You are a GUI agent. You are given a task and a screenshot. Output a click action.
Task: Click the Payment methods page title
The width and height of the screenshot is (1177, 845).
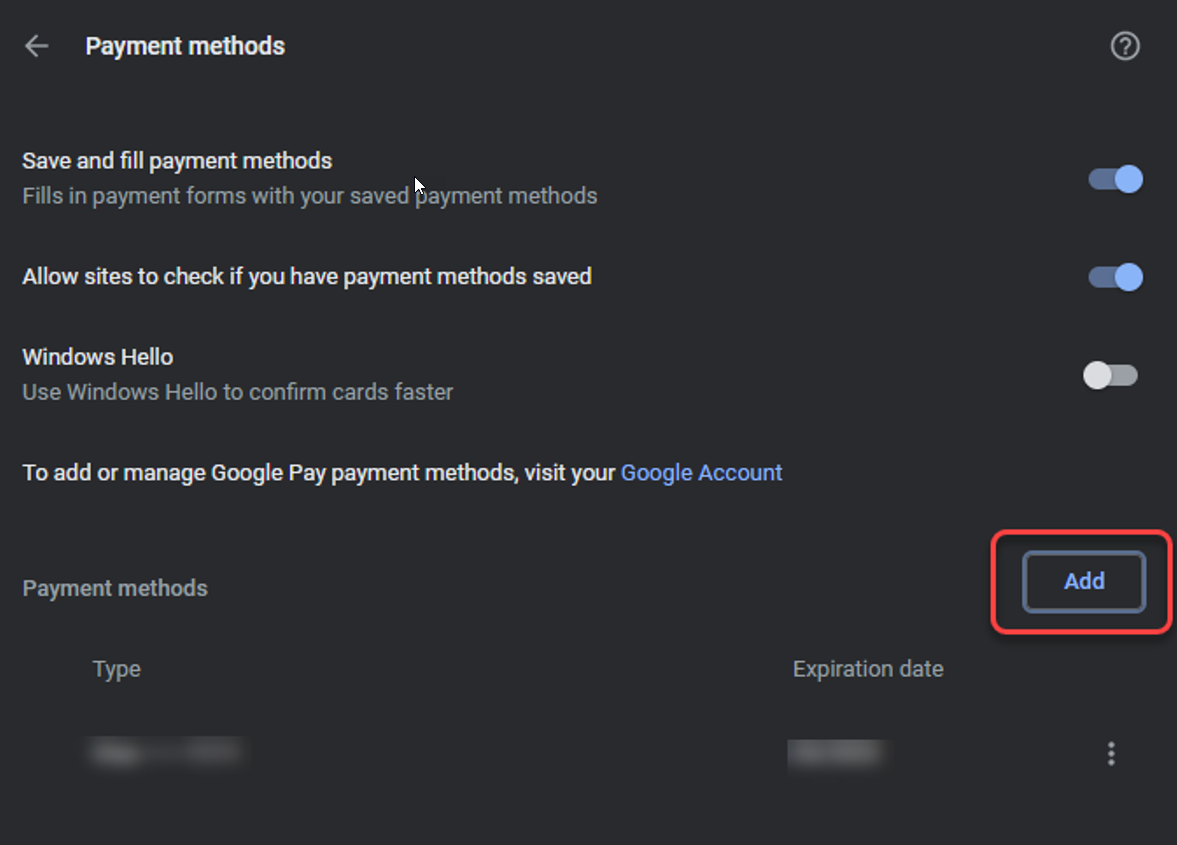click(x=185, y=46)
